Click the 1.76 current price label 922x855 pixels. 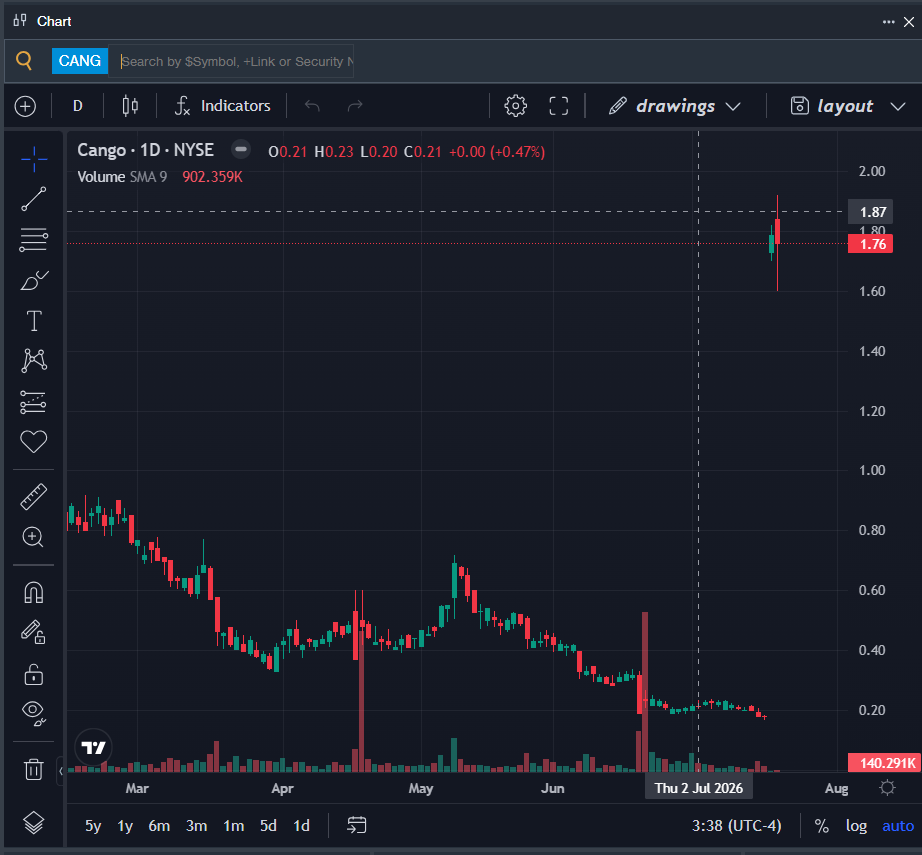pyautogui.click(x=870, y=244)
